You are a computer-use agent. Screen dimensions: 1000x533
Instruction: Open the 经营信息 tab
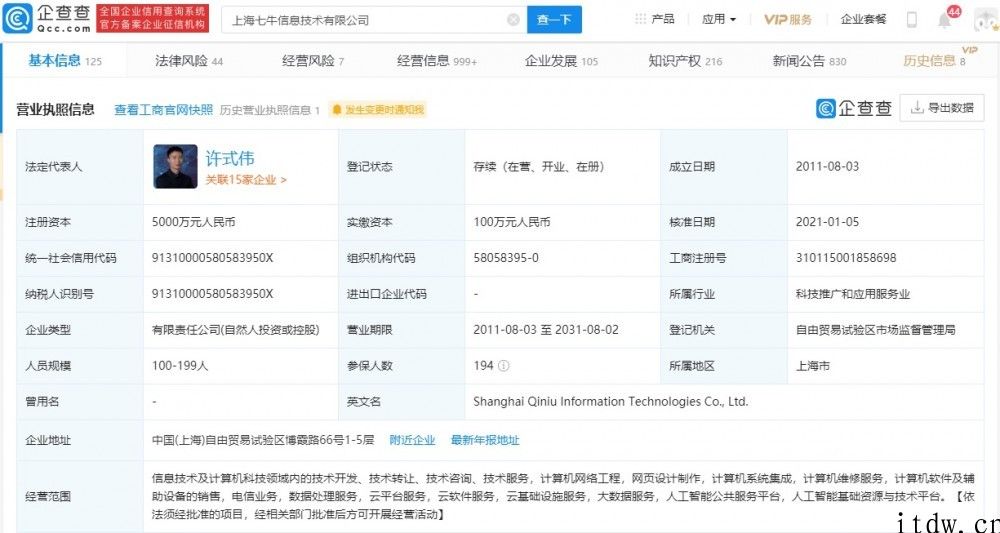point(437,61)
